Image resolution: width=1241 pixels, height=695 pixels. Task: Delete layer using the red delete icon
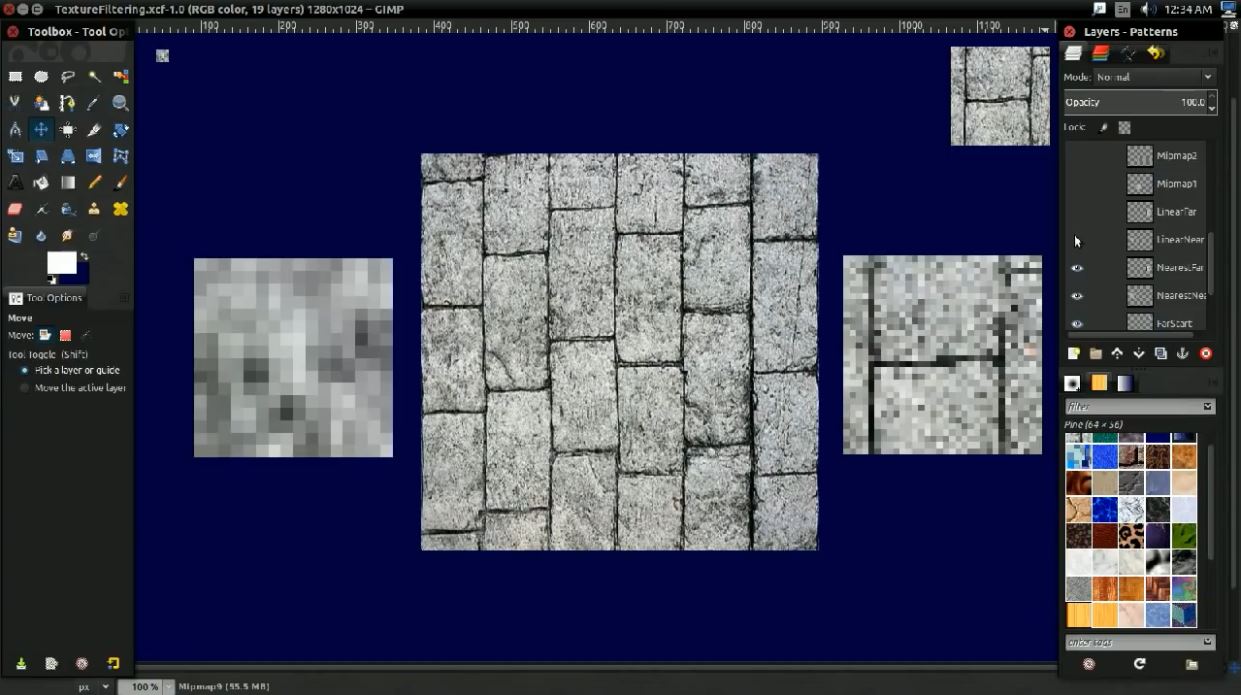pyautogui.click(x=1205, y=353)
